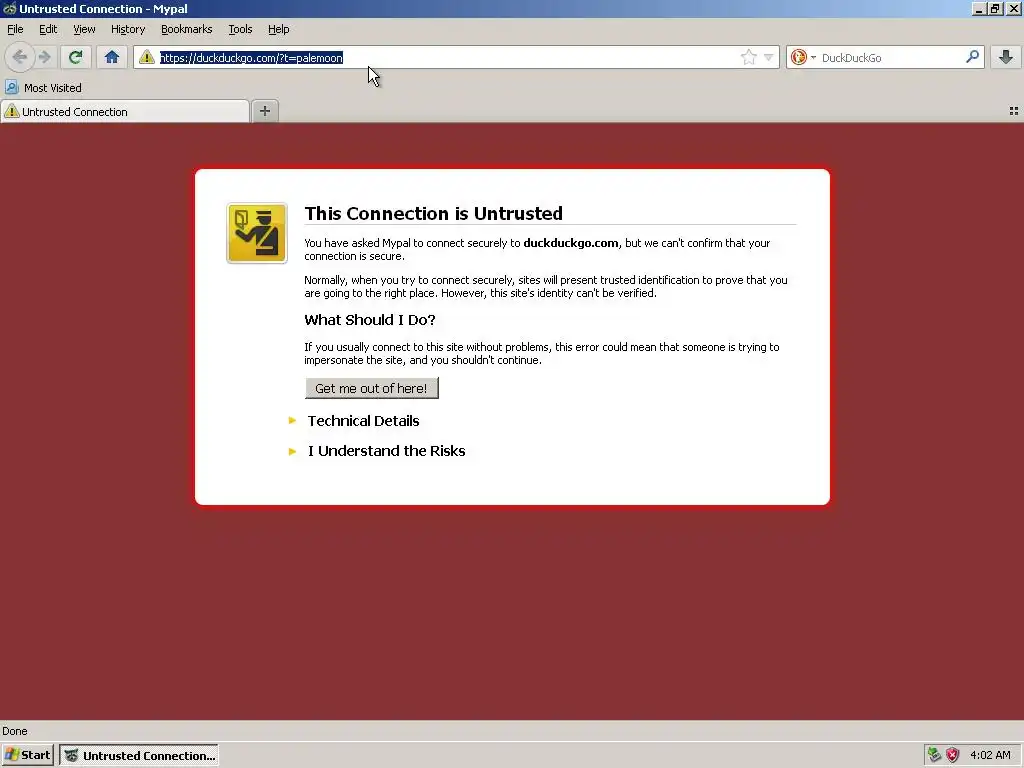1024x768 pixels.
Task: Click the magnifying glass search icon
Action: pos(972,57)
